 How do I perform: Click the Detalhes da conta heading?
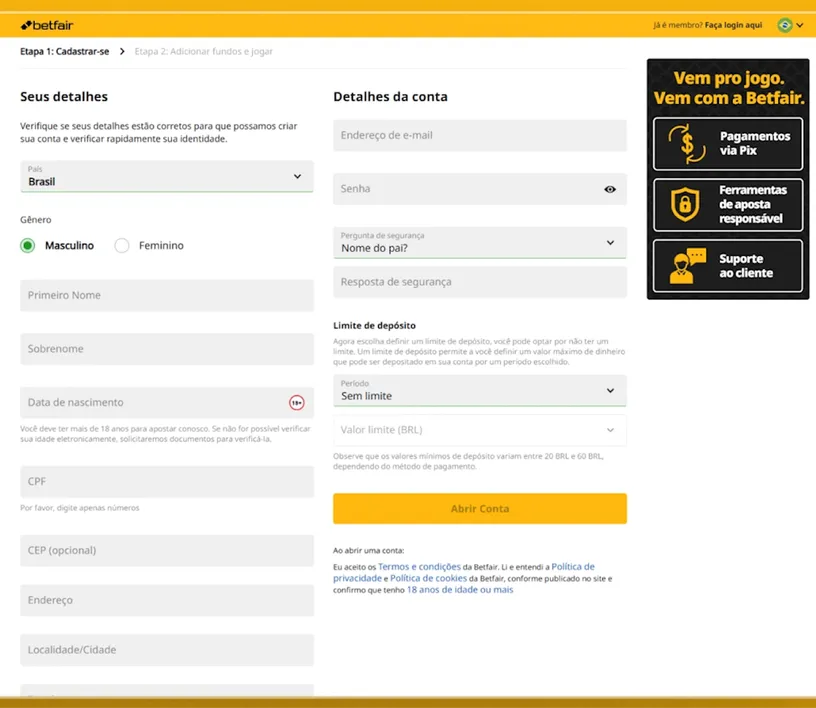click(390, 97)
